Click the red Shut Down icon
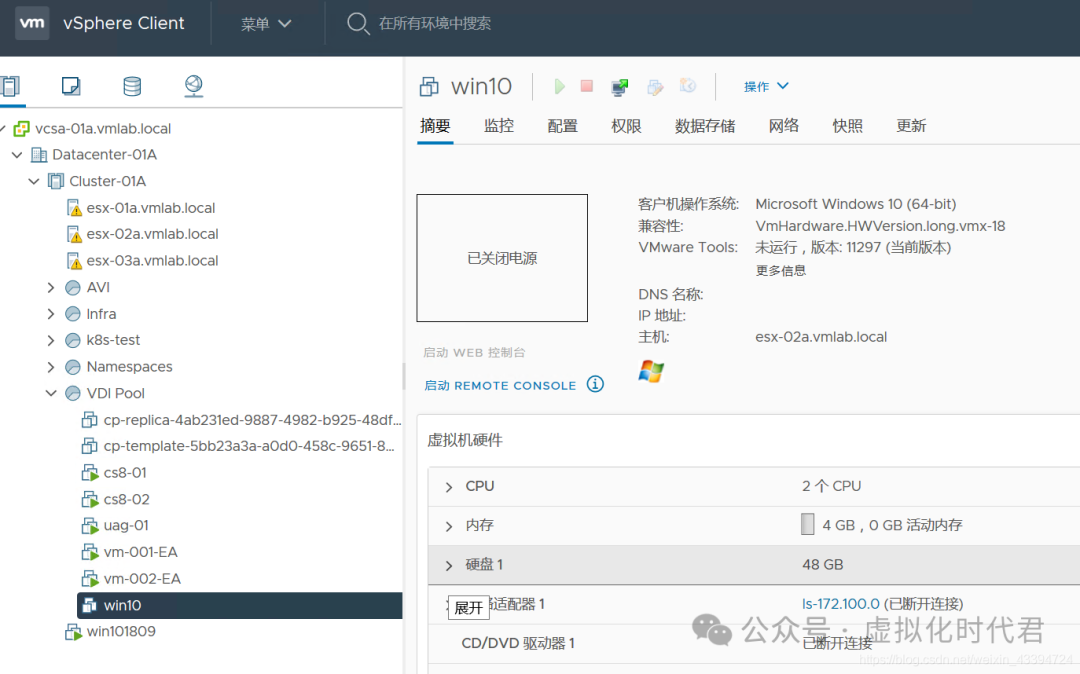Image resolution: width=1080 pixels, height=674 pixels. pos(587,86)
